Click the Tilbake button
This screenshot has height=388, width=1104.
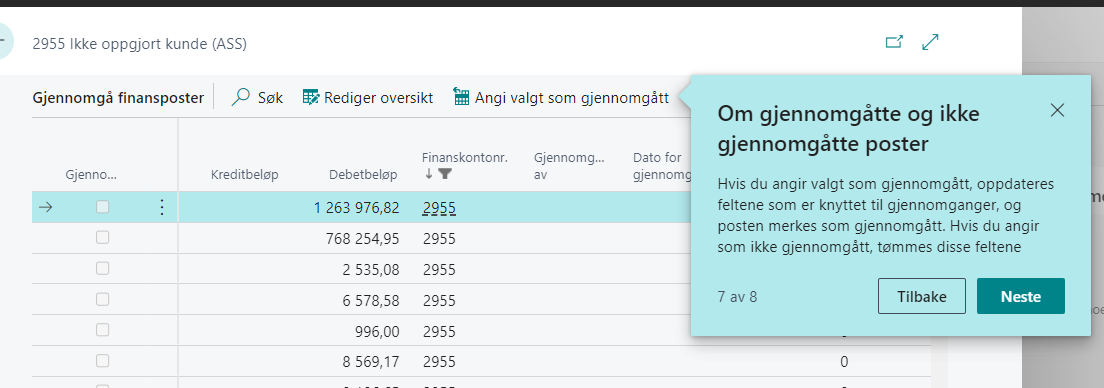click(922, 296)
